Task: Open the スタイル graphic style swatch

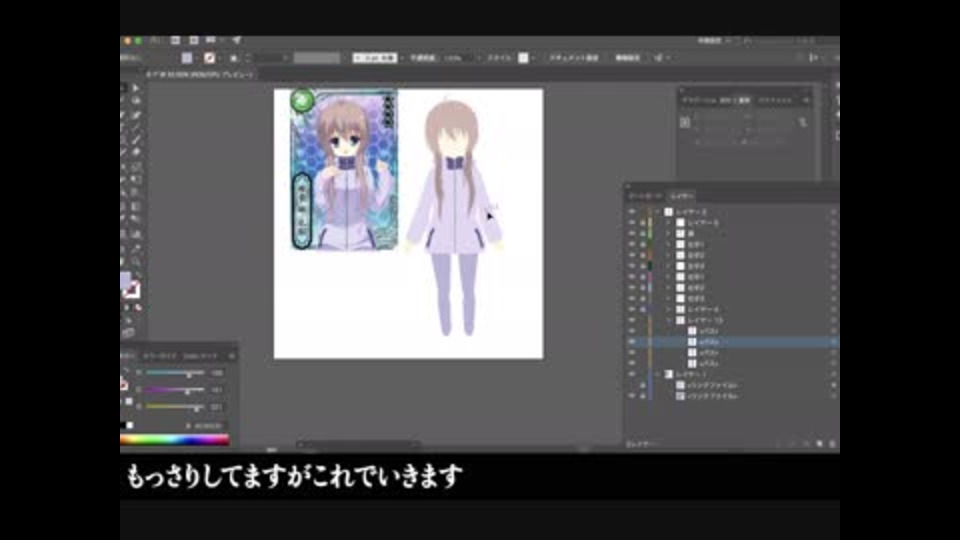Action: (523, 58)
